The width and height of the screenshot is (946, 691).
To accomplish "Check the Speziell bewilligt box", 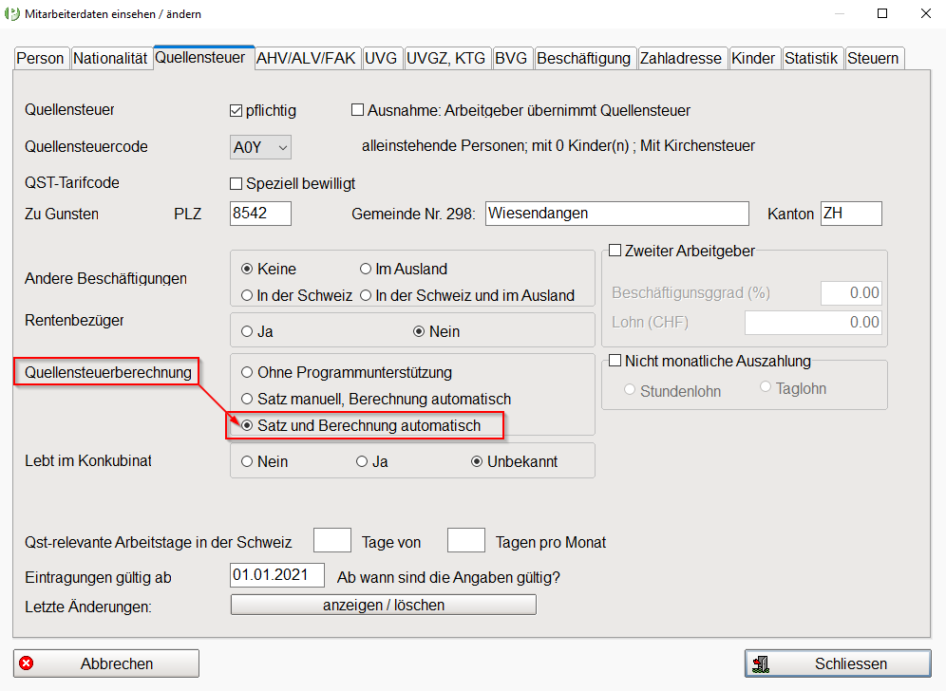I will tap(236, 183).
